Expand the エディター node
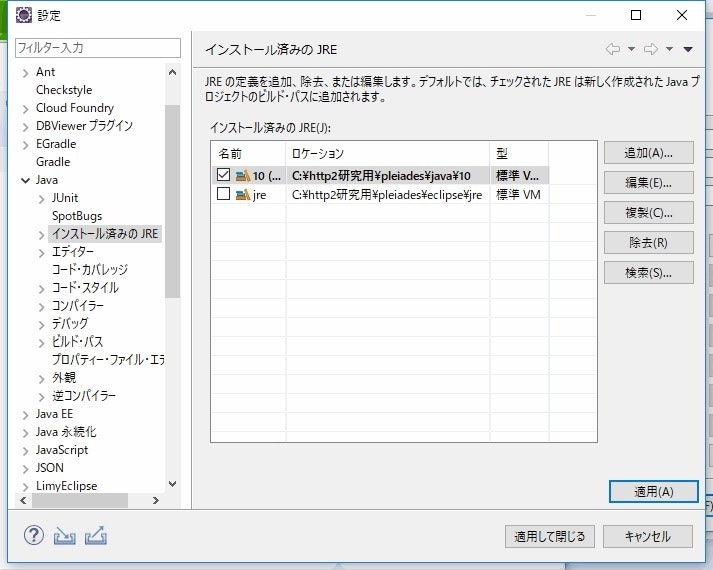 pos(41,253)
